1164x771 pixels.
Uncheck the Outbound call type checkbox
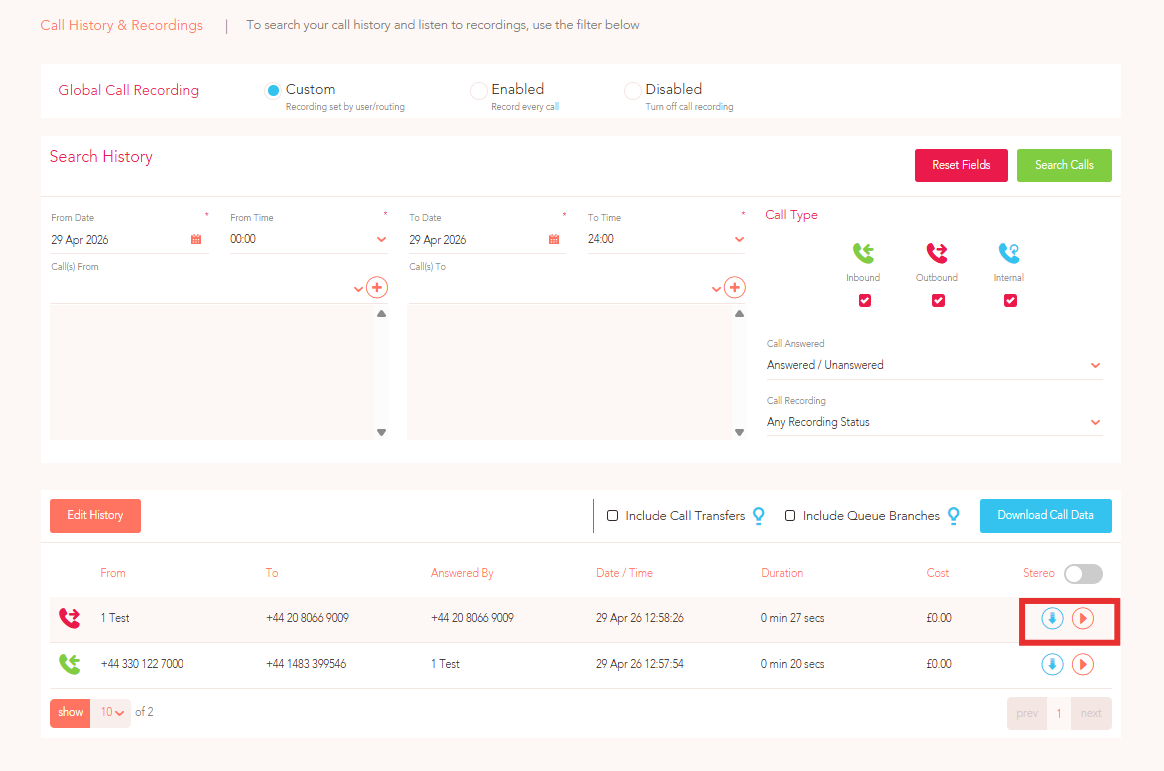938,301
